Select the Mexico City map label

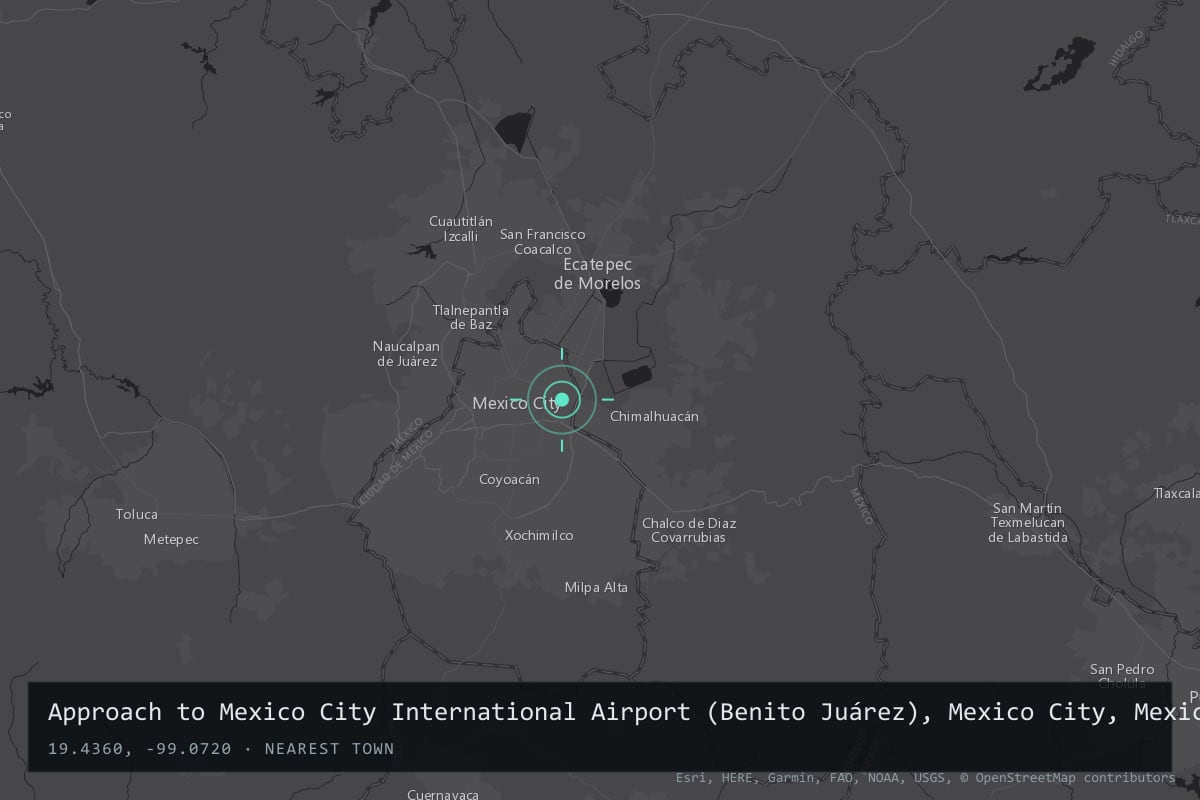click(x=516, y=403)
